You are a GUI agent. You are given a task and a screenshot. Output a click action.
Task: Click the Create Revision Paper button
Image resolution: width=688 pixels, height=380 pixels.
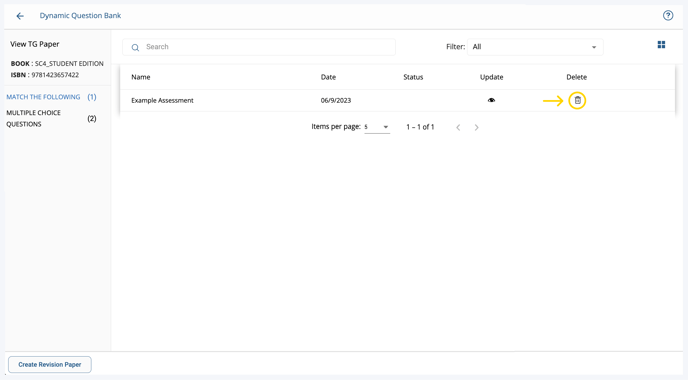[x=50, y=365]
